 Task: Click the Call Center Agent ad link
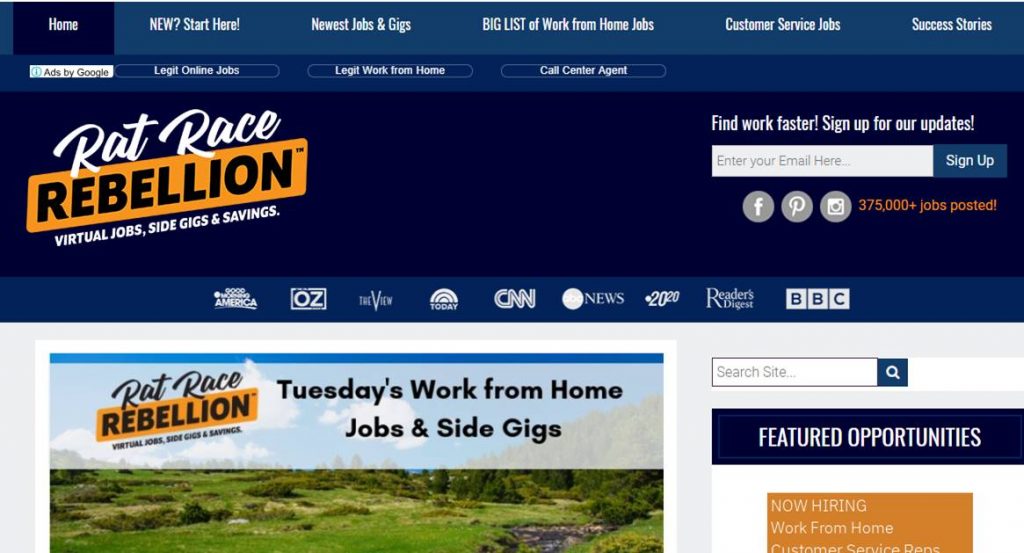(583, 71)
